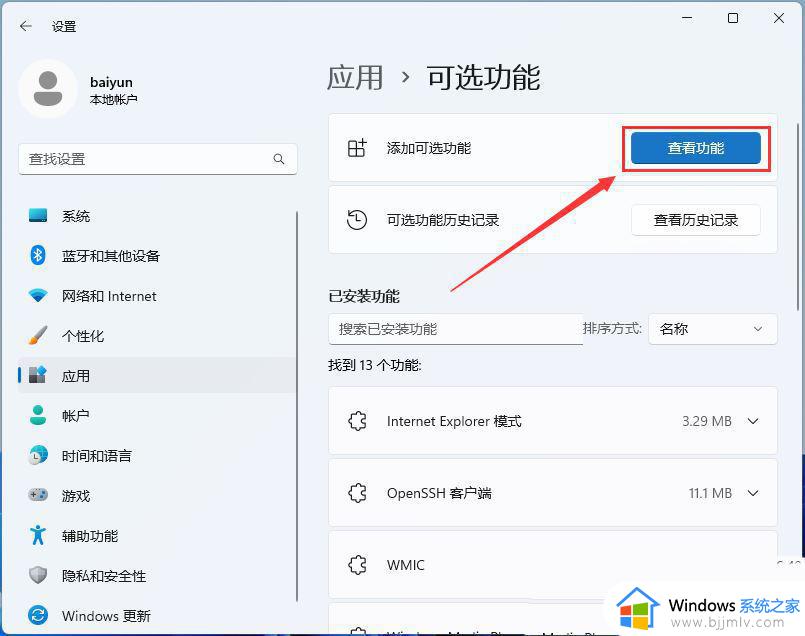Screen dimensions: 805x636
Task: Click the OpenSSH 客户端 puzzle icon
Action: 357,493
